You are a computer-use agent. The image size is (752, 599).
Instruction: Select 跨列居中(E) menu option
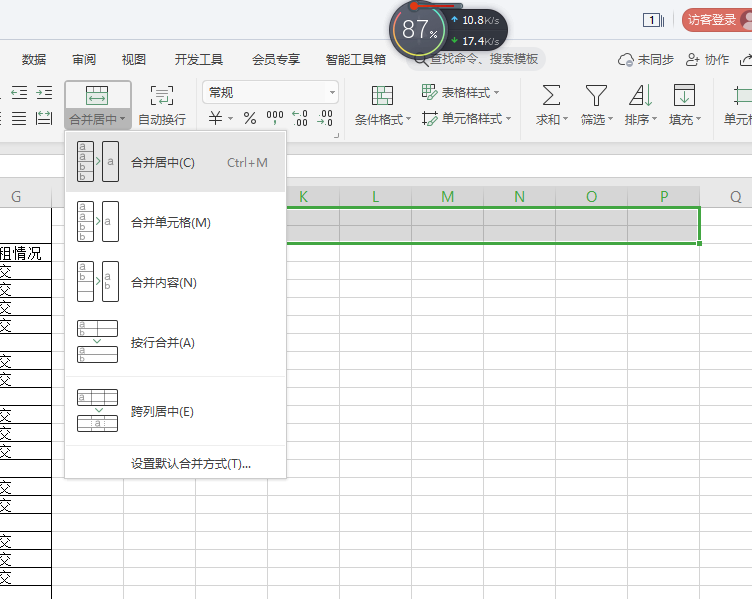pyautogui.click(x=176, y=411)
